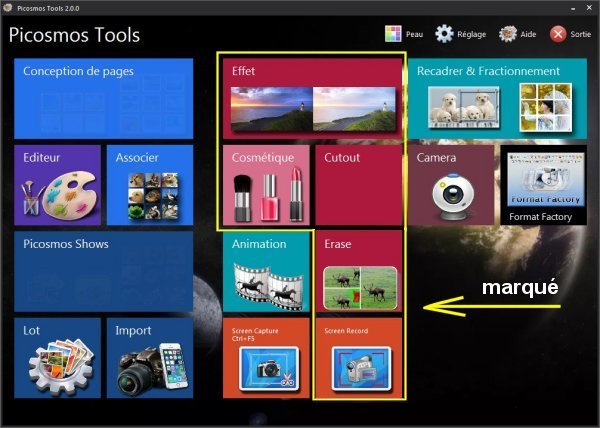Launch Editeur with the paint palette icon
The width and height of the screenshot is (600, 428).
tap(57, 185)
